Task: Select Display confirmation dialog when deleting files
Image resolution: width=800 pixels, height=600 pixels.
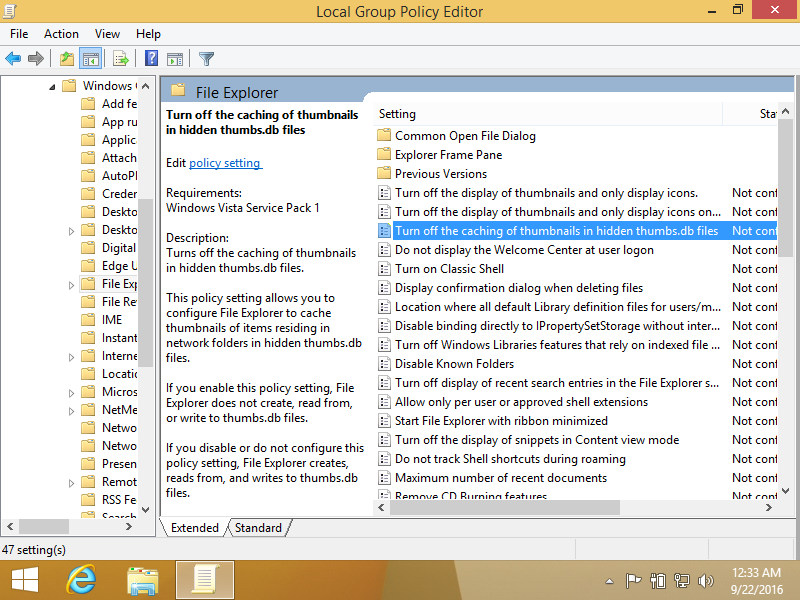Action: click(519, 288)
